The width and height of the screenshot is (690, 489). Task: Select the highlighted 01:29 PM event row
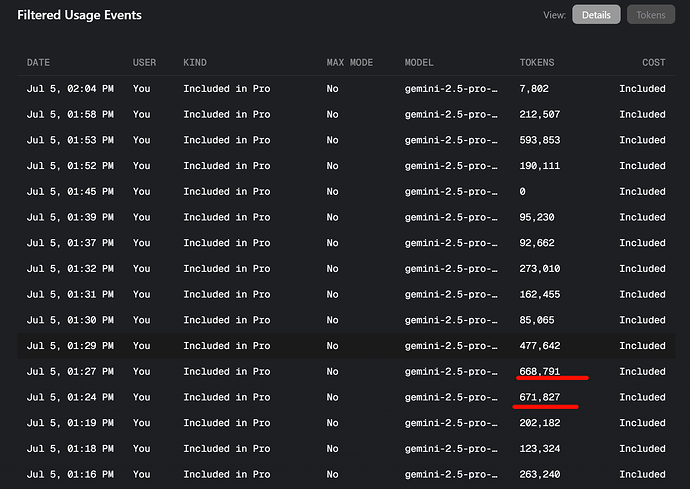click(346, 346)
